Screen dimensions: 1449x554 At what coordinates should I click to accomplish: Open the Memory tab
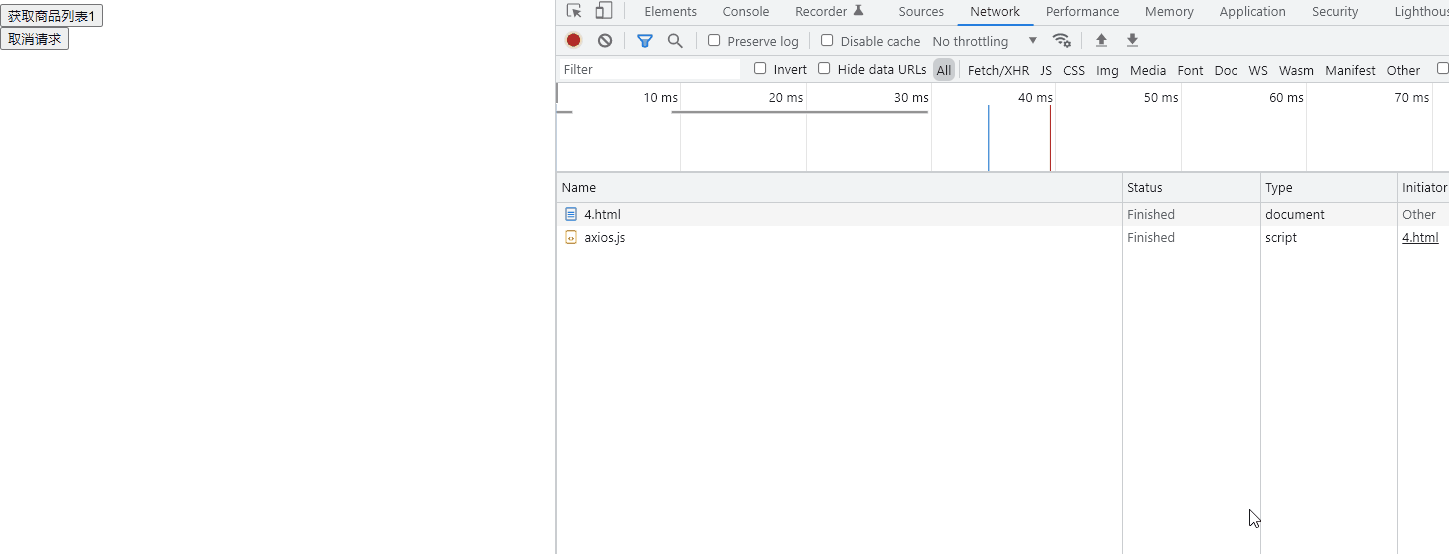coord(1169,12)
